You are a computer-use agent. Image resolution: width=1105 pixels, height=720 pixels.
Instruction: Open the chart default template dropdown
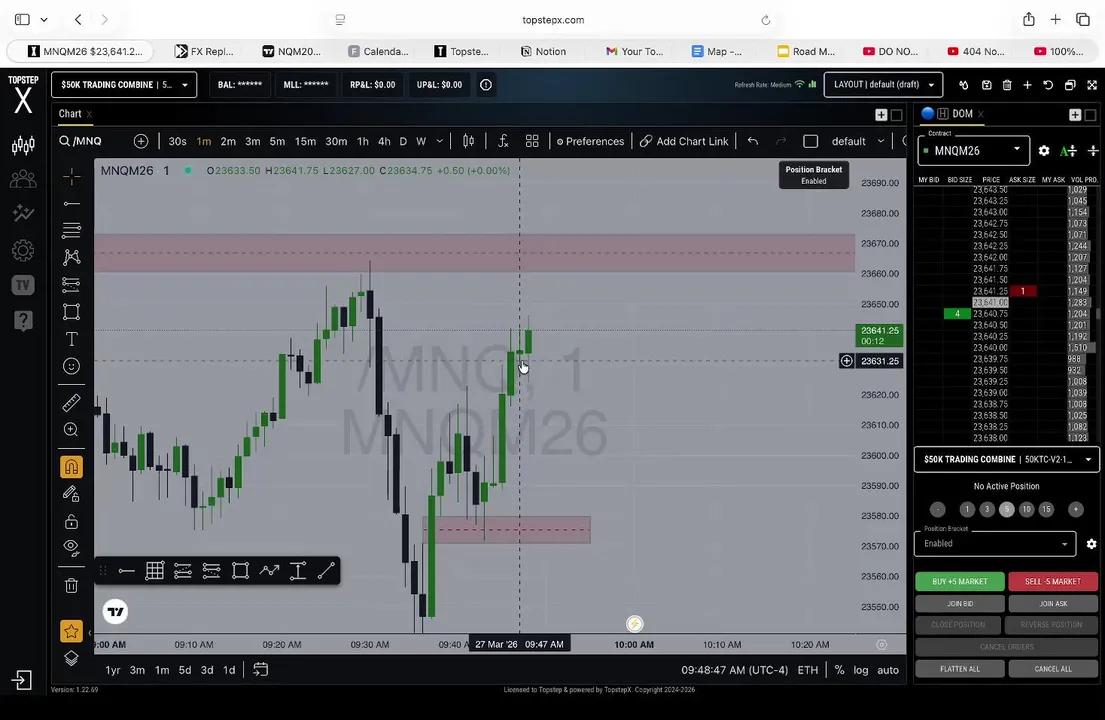pos(857,142)
